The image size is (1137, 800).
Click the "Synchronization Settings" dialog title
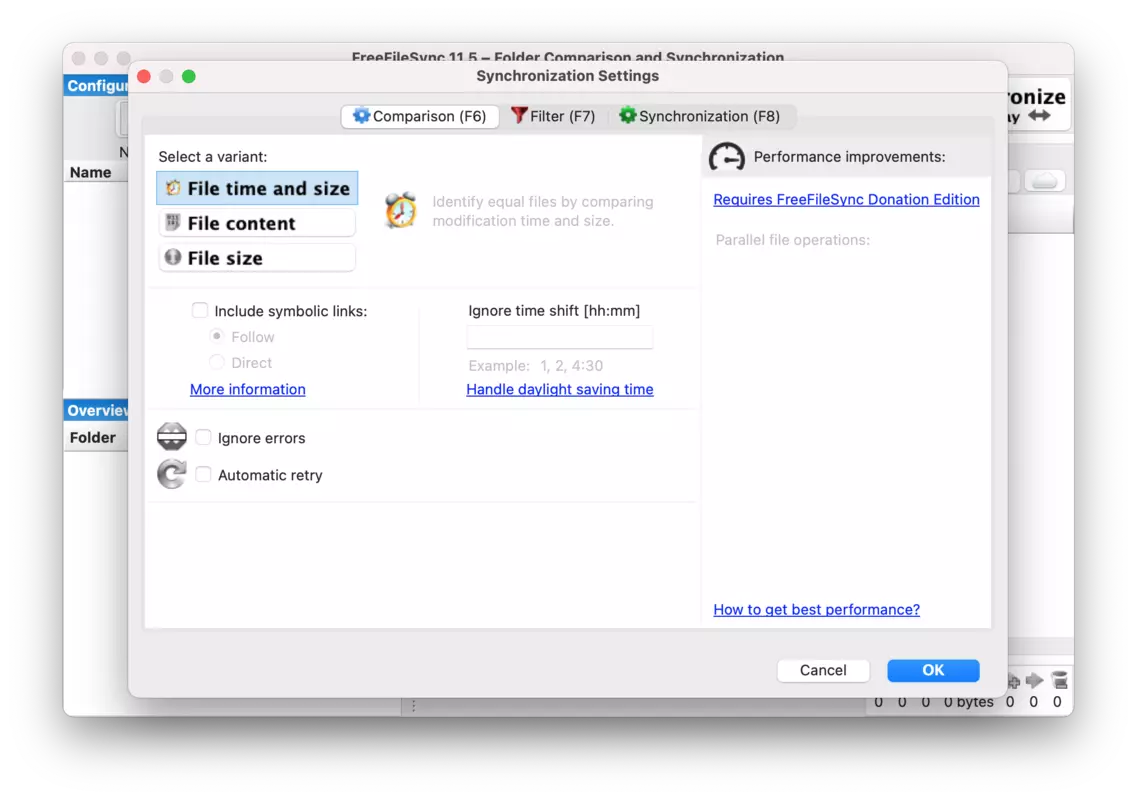(568, 75)
